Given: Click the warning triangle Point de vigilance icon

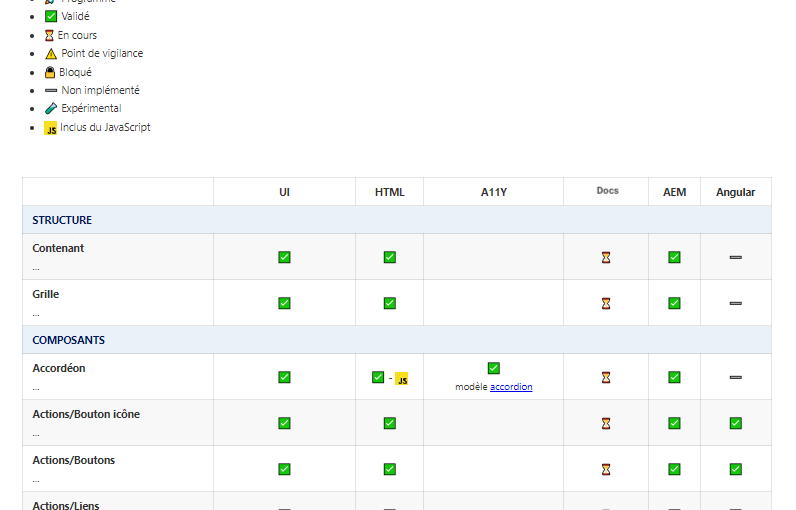Looking at the screenshot, I should tap(51, 54).
